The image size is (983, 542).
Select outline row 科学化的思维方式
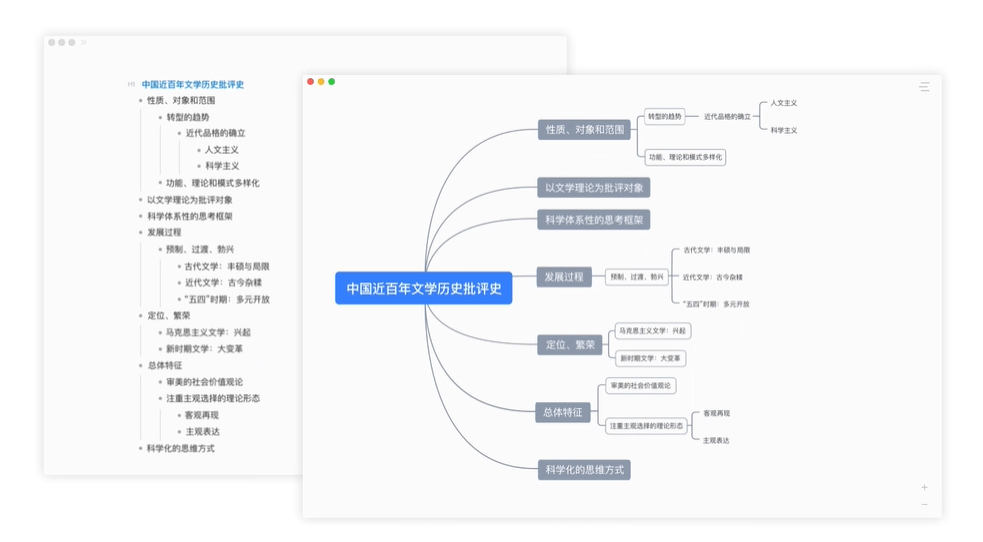pos(181,449)
